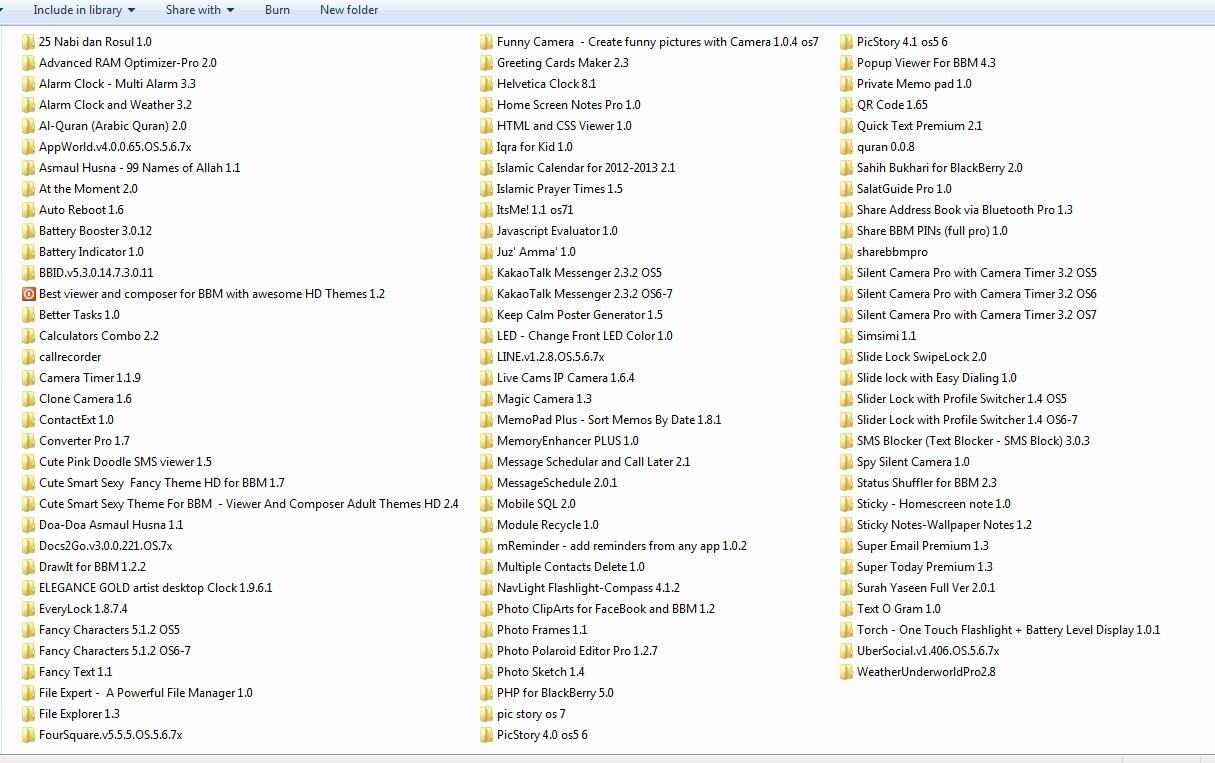Click 'Keep Calm Poster Generator 1.5' folder name

coord(580,315)
